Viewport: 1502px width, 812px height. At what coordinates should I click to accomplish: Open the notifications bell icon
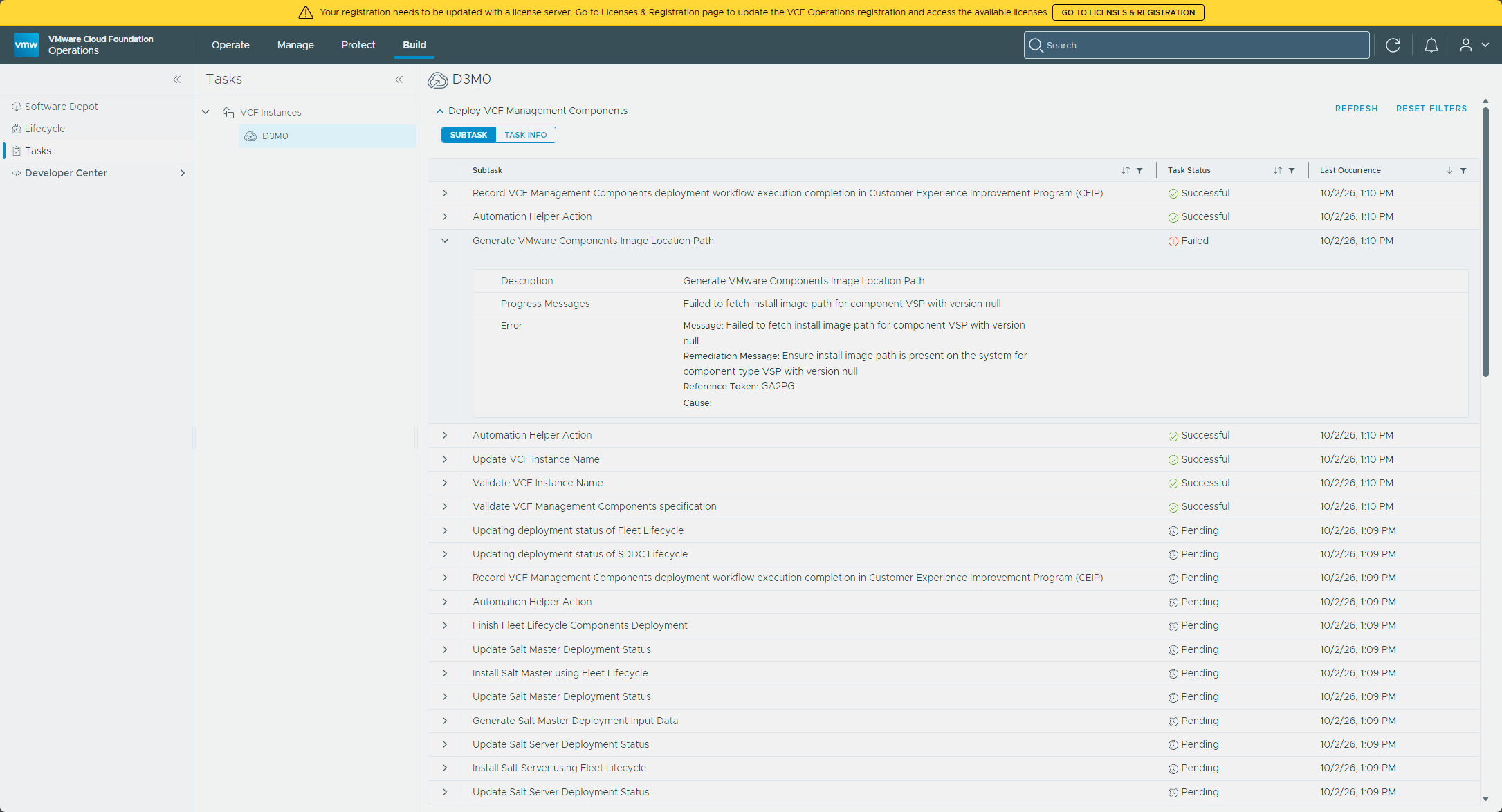click(1431, 45)
